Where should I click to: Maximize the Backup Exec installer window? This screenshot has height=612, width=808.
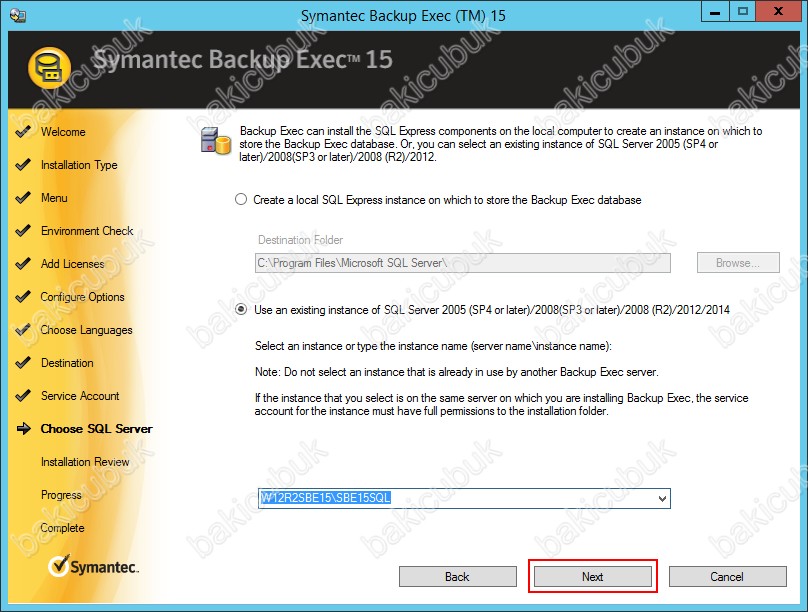tap(743, 11)
